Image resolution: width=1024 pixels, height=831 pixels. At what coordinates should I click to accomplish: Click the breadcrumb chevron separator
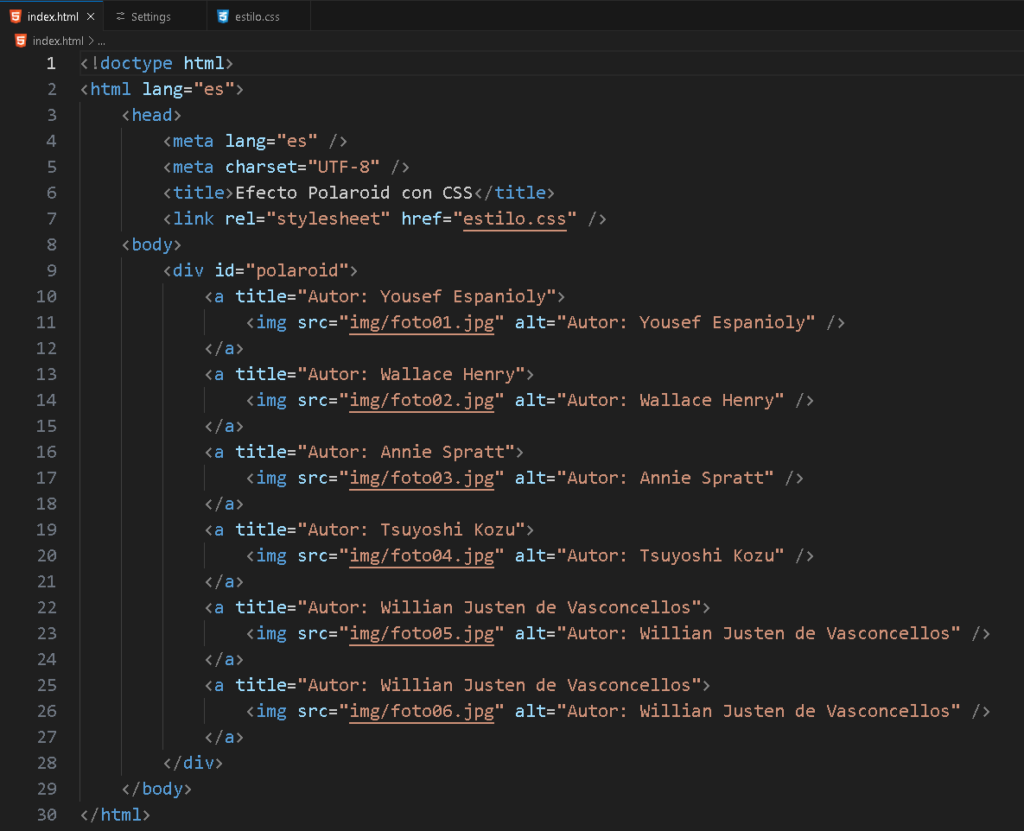(91, 41)
